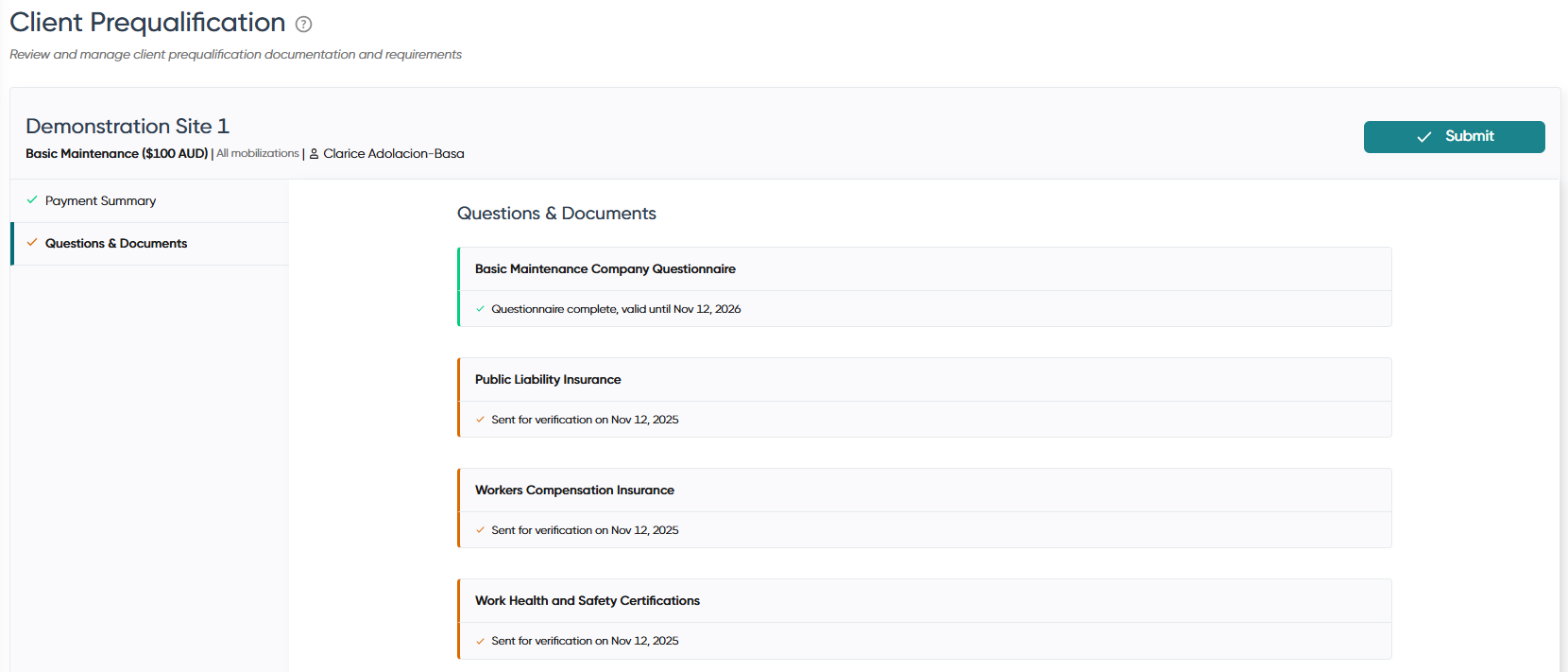Screen dimensions: 1568x672
Task: Open the All mobilizations link
Action: point(258,153)
